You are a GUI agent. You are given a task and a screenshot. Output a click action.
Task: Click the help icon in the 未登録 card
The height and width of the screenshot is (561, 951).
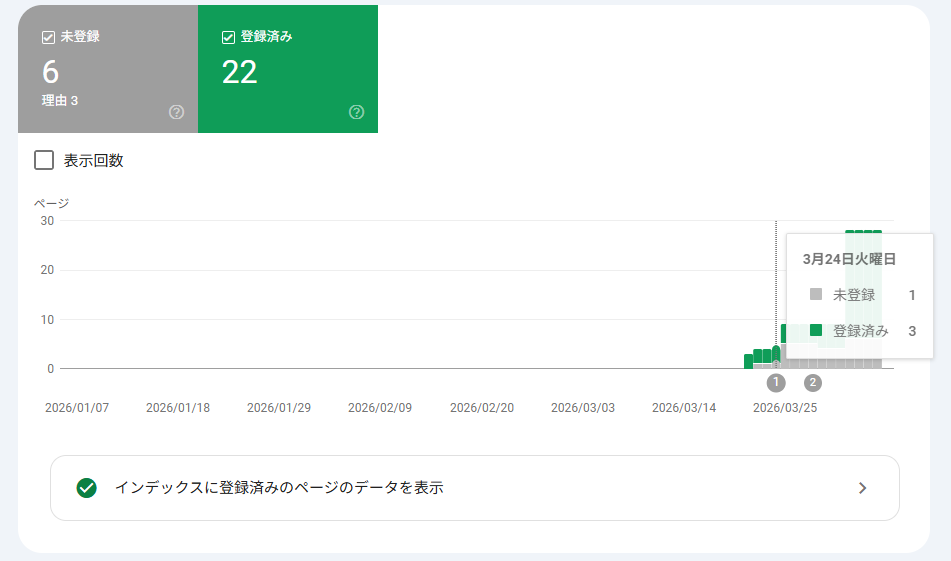tap(177, 112)
